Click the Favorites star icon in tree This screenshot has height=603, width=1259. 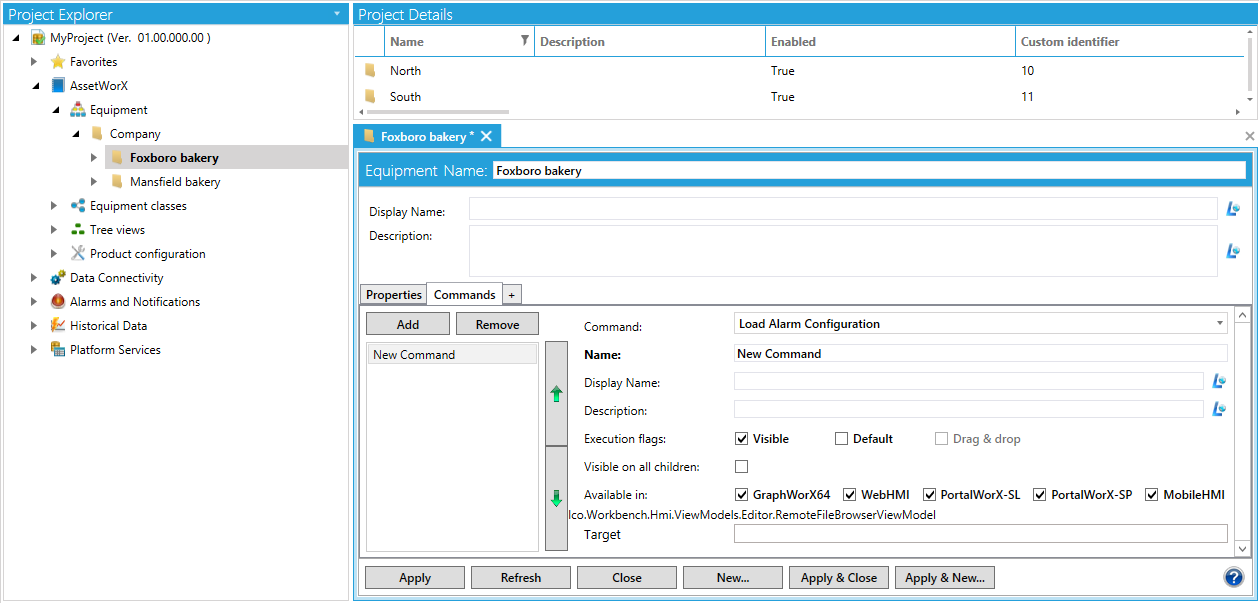pos(58,62)
